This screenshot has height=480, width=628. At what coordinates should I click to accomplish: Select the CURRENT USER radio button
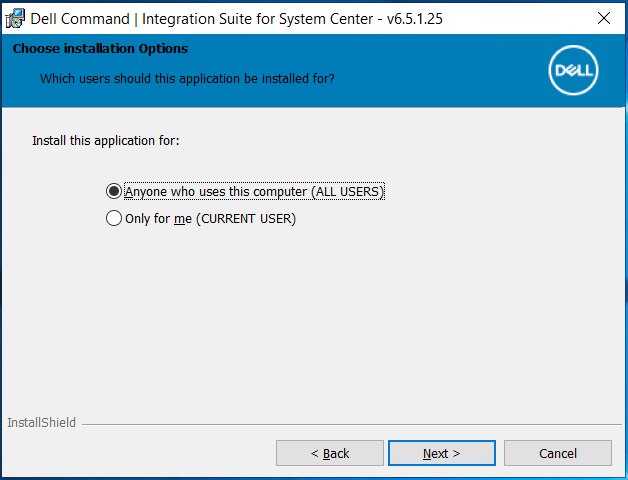(x=113, y=218)
